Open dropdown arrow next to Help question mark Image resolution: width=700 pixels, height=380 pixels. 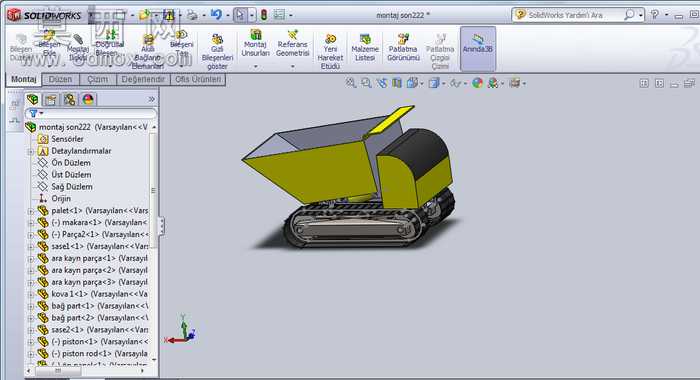coord(666,15)
